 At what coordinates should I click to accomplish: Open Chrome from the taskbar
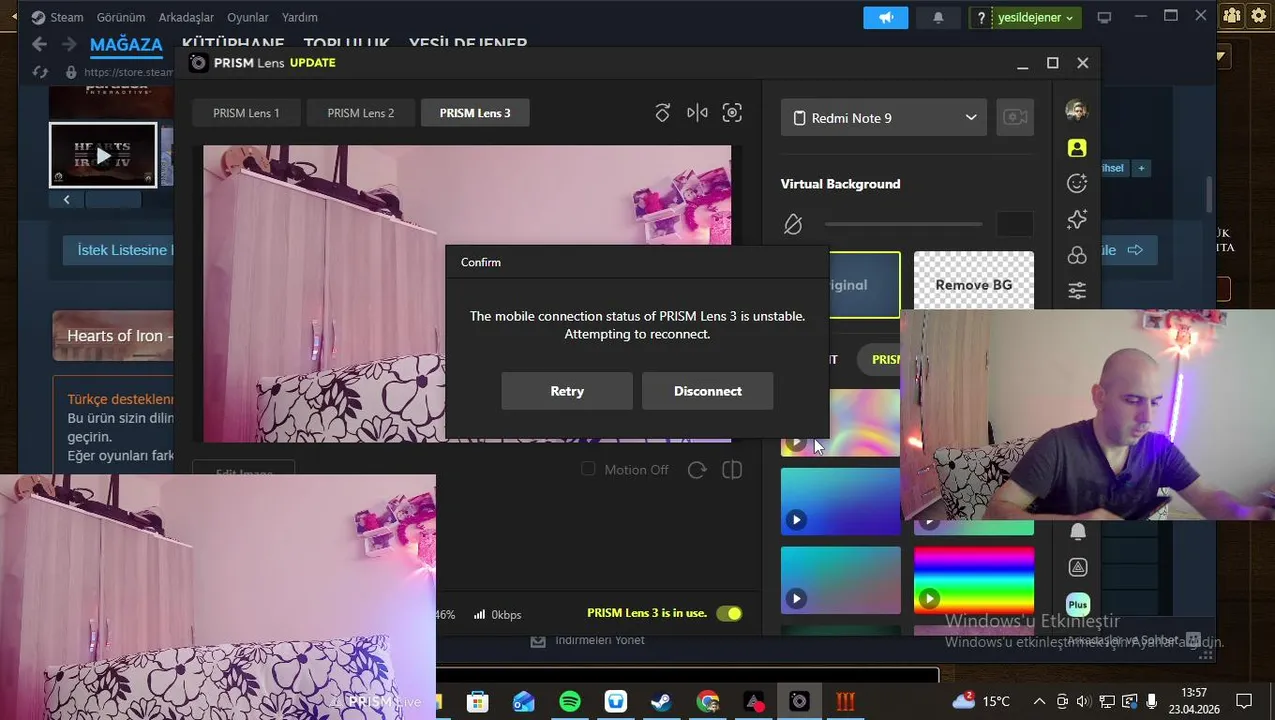click(x=707, y=701)
